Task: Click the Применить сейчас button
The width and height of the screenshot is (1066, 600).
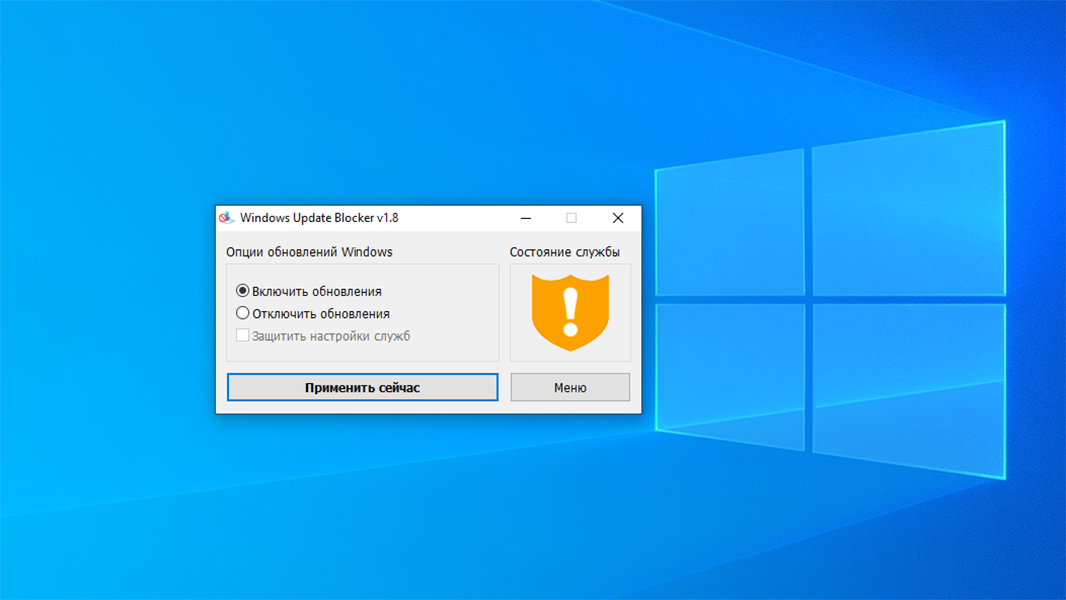Action: pyautogui.click(x=362, y=387)
